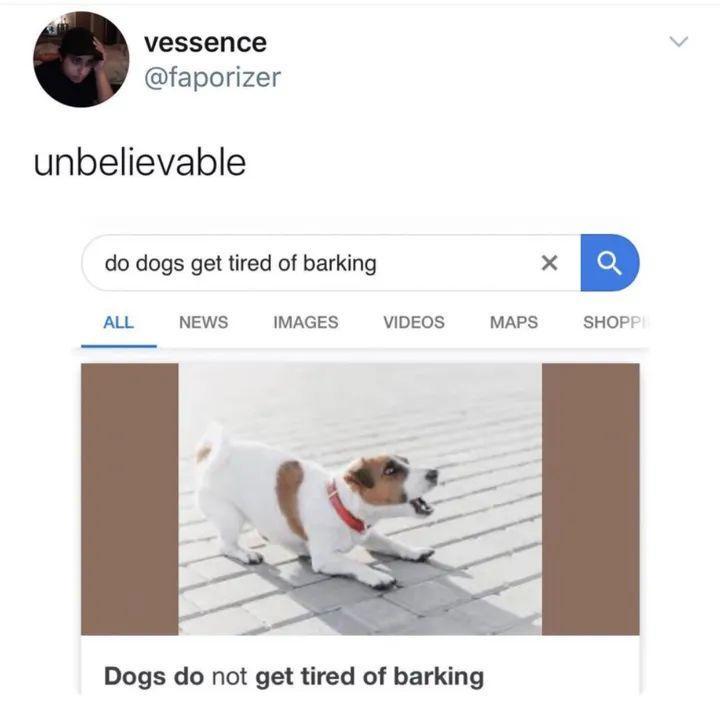Click the left brown bar of the image

pyautogui.click(x=129, y=499)
